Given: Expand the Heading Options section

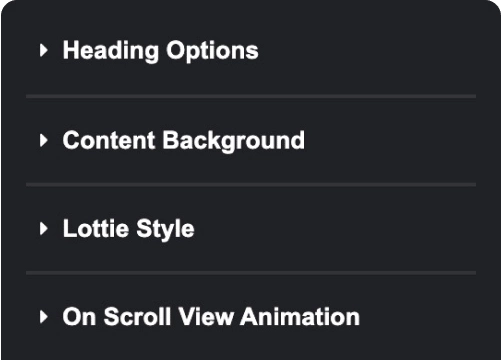Looking at the screenshot, I should point(251,51).
